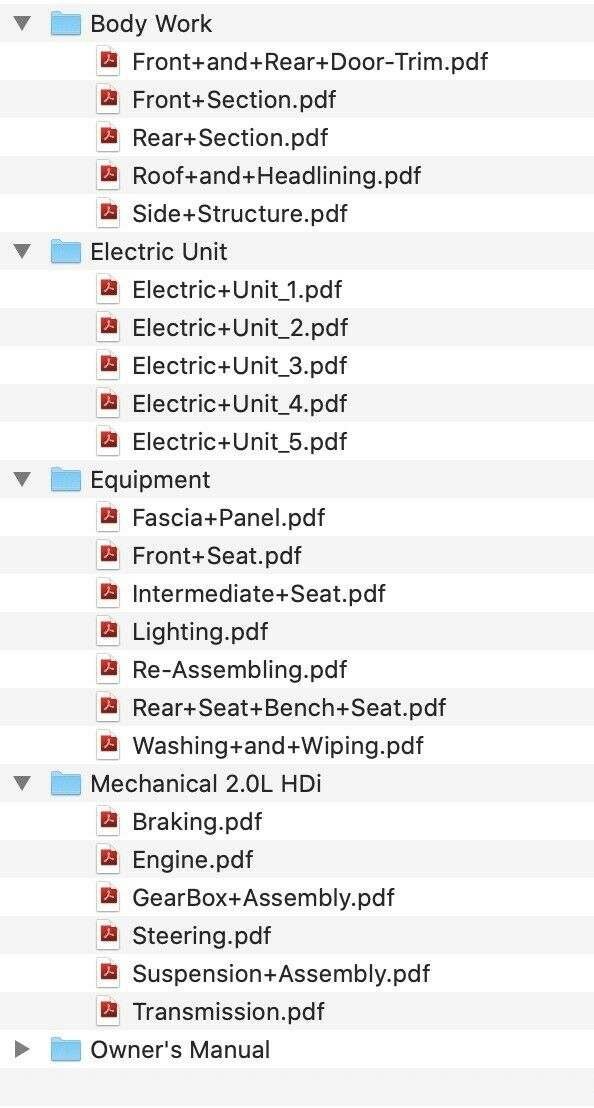
Task: Select Washing+and+Wiping.pdf in the list
Action: [x=278, y=745]
